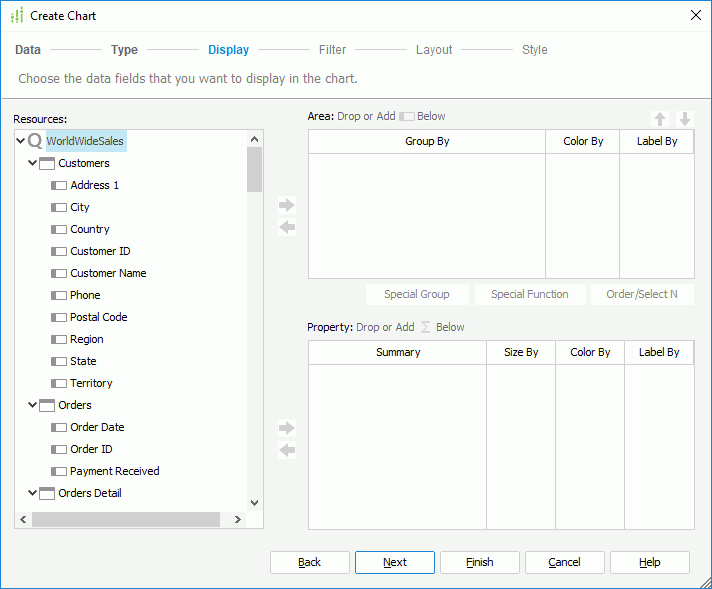Image resolution: width=712 pixels, height=589 pixels.
Task: Click the Orders table icon
Action: pyautogui.click(x=47, y=405)
